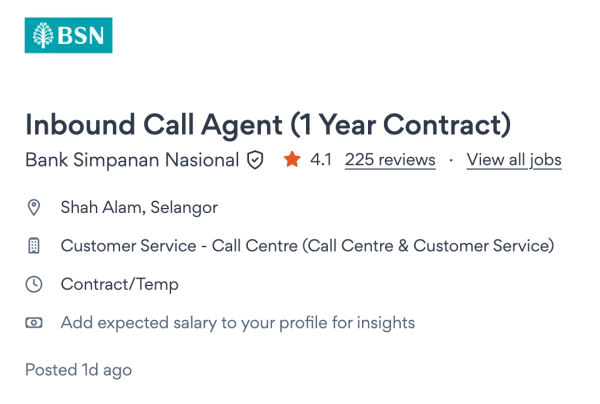Click the orange star rating icon
The image size is (600, 404).
pyautogui.click(x=292, y=159)
